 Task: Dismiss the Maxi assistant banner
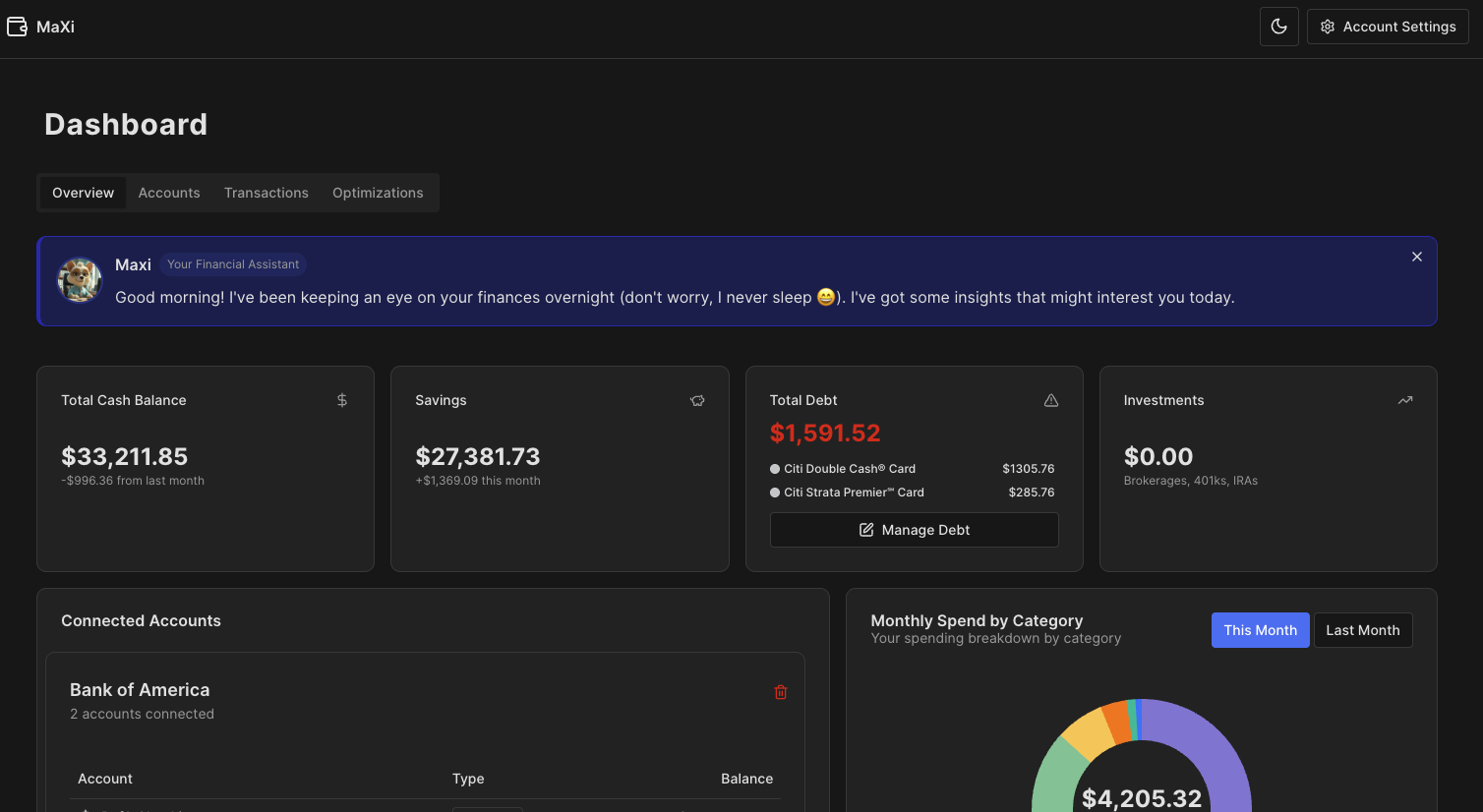pyautogui.click(x=1417, y=257)
